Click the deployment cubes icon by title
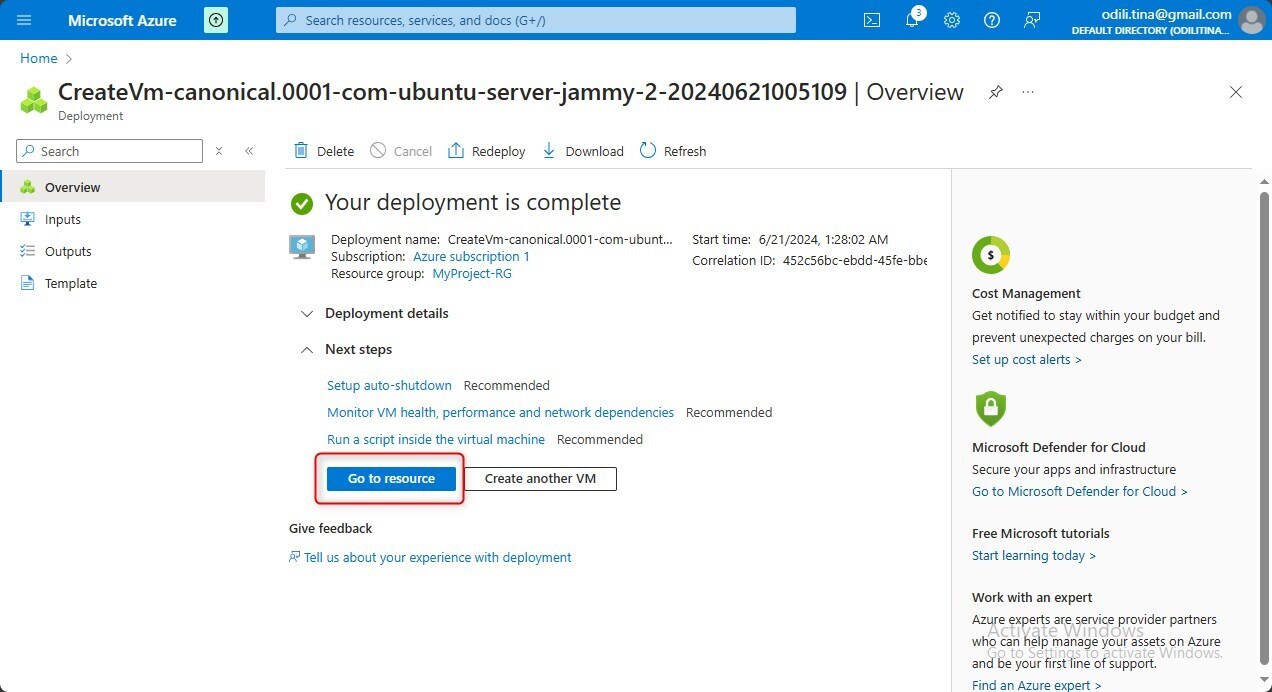The image size is (1272, 692). click(x=34, y=99)
